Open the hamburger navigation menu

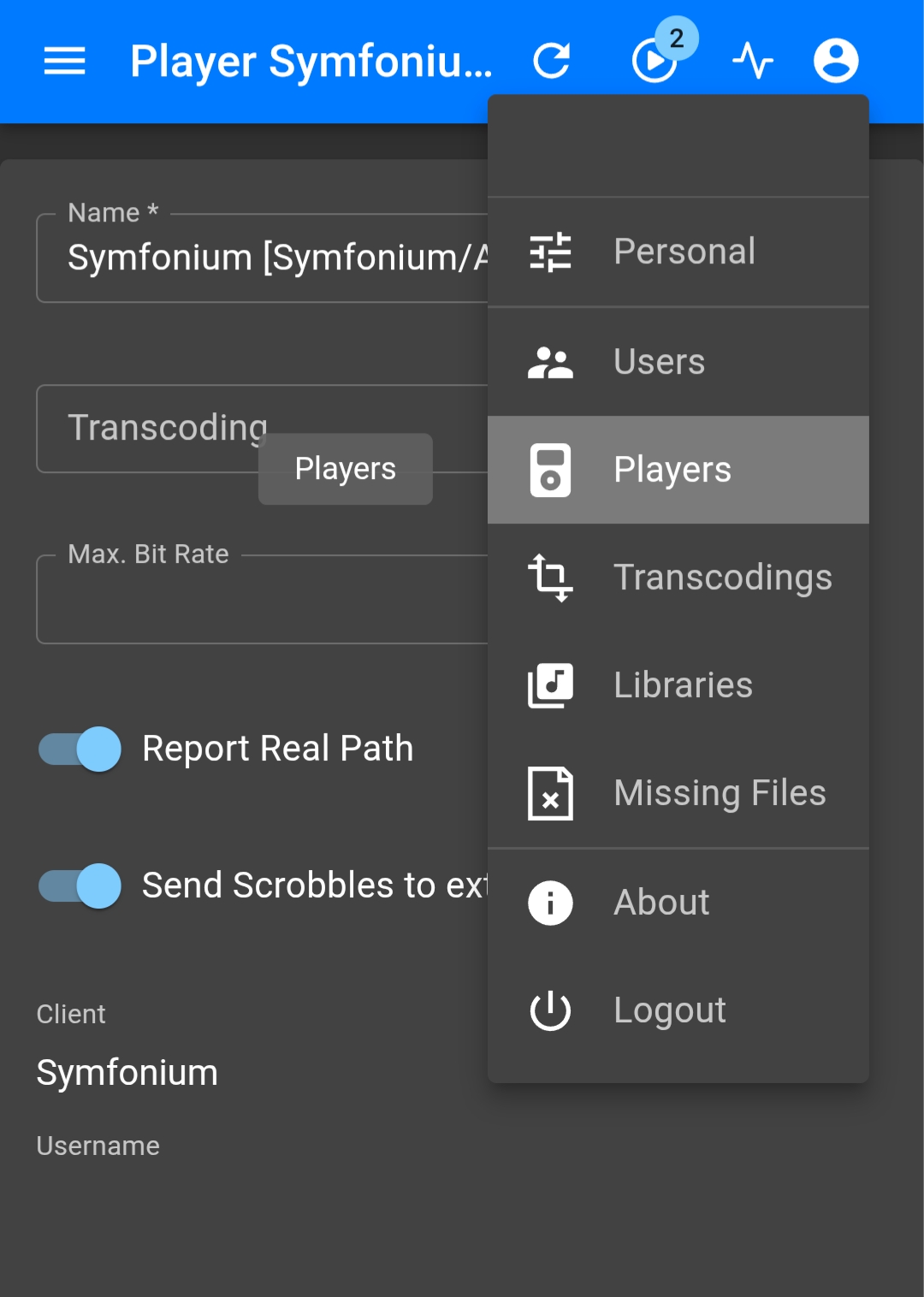pos(64,61)
